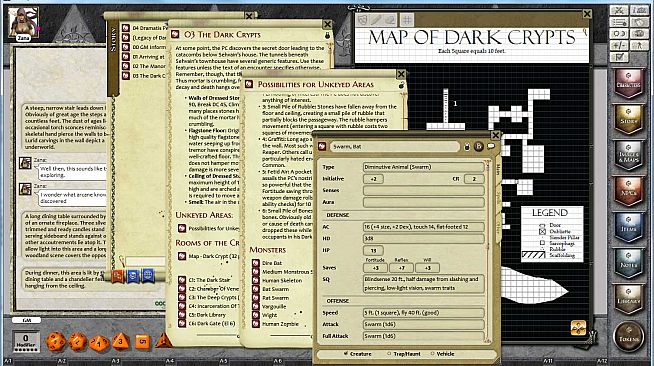Click the Story list search field
The image size is (654, 366).
coord(145,261)
